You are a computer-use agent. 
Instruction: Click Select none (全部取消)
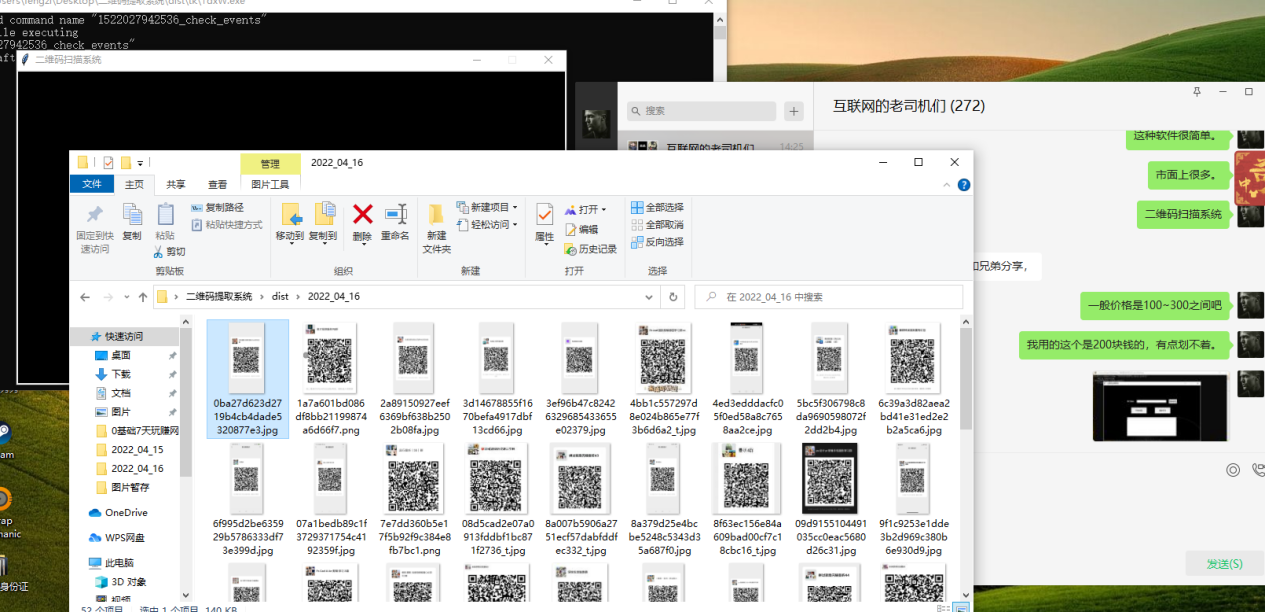click(x=657, y=224)
